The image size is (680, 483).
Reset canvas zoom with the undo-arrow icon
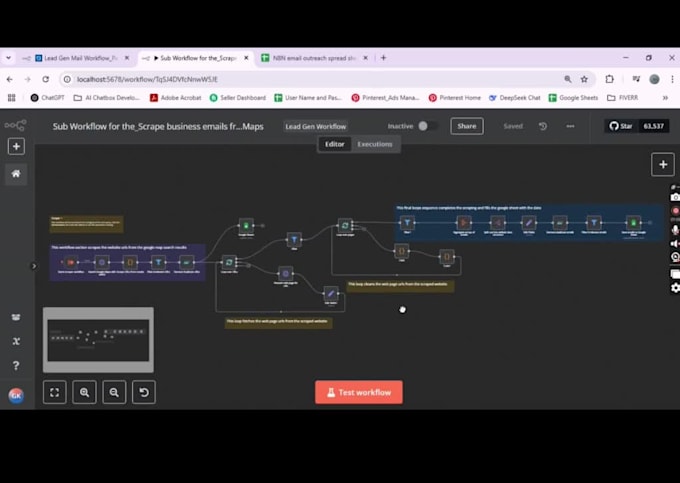coord(145,393)
